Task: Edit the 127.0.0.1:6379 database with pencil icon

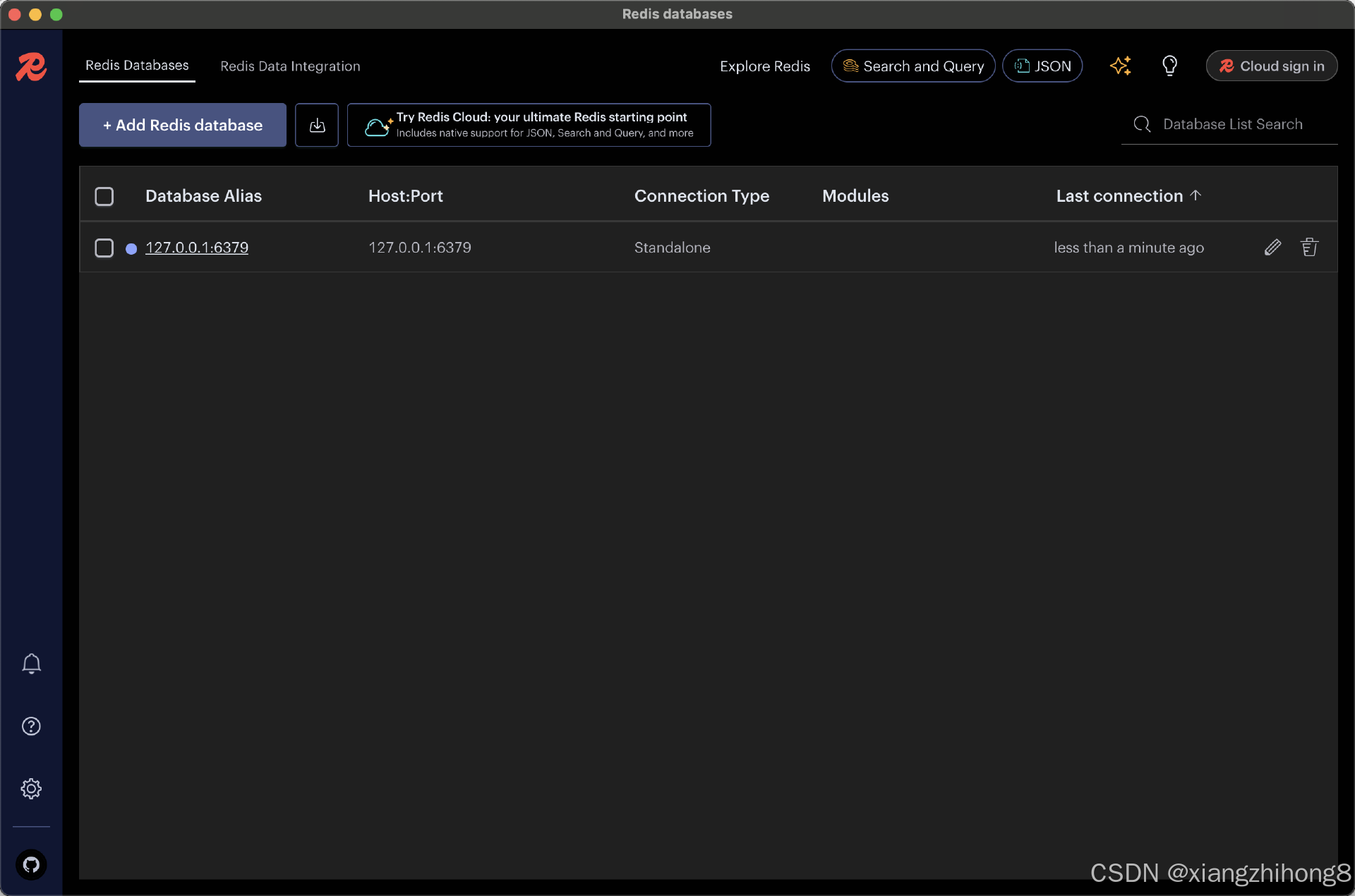Action: 1273,247
